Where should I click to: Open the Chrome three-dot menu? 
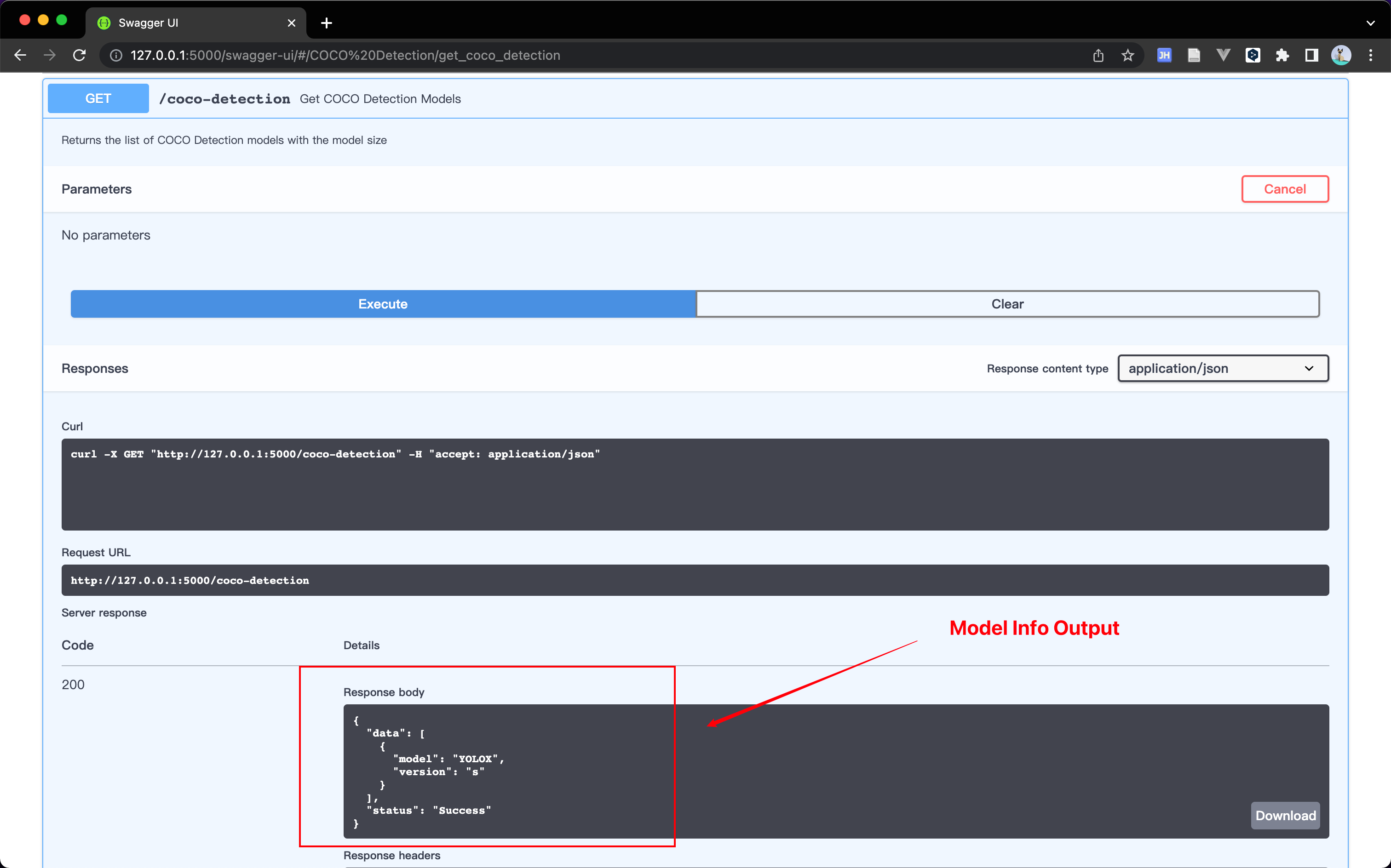tap(1371, 55)
